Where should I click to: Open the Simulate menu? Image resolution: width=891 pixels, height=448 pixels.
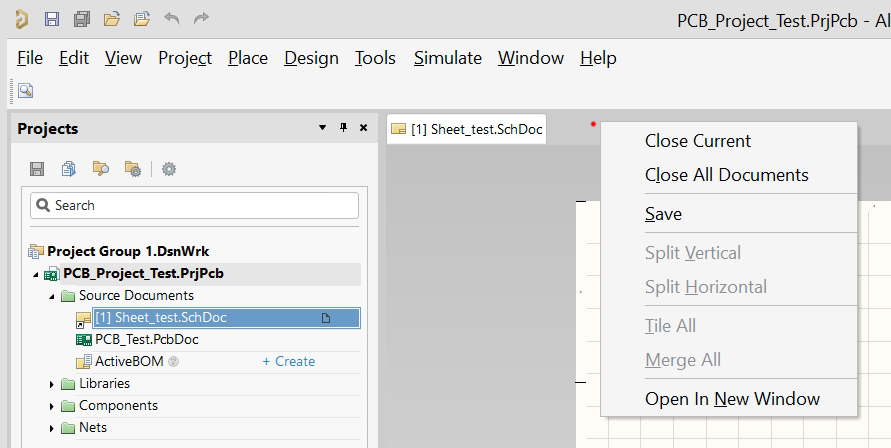(x=448, y=58)
